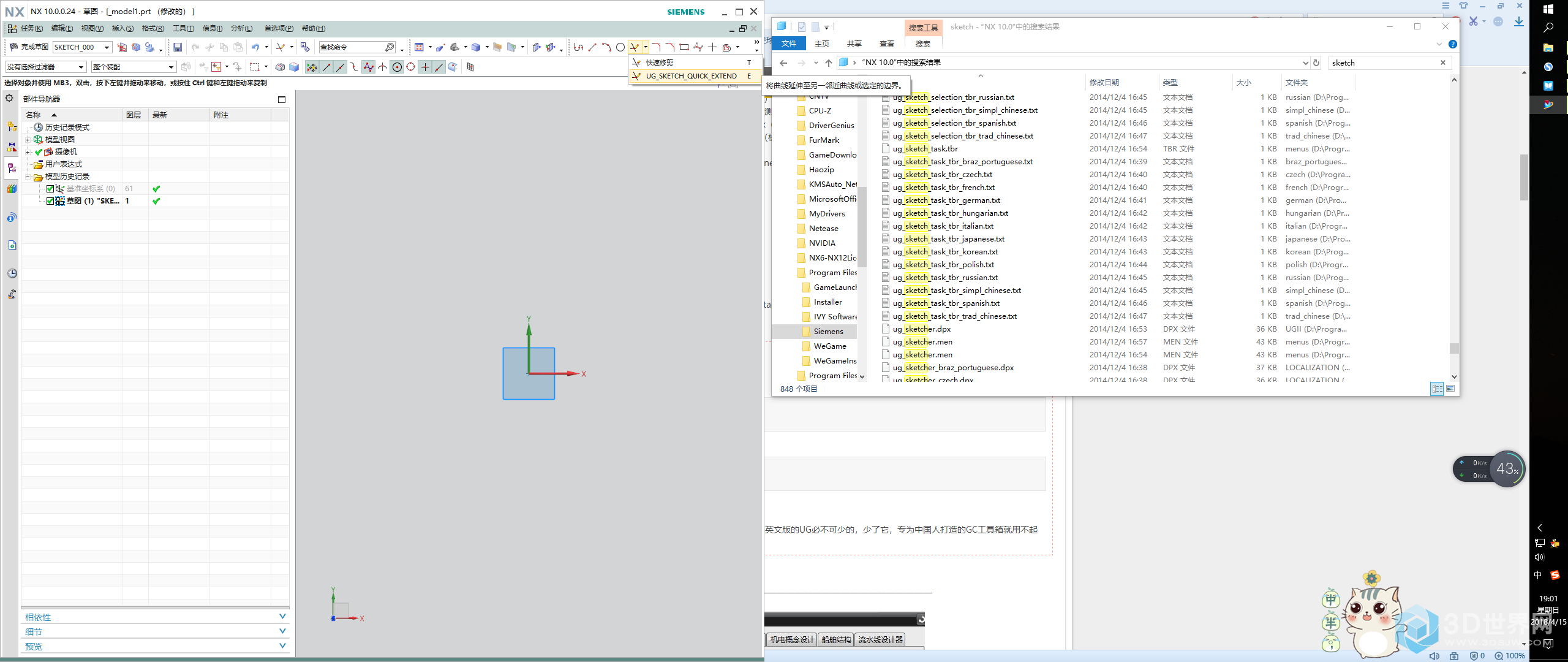1568x662 pixels.
Task: Clear the Explorer sketch search box
Action: pyautogui.click(x=1442, y=63)
